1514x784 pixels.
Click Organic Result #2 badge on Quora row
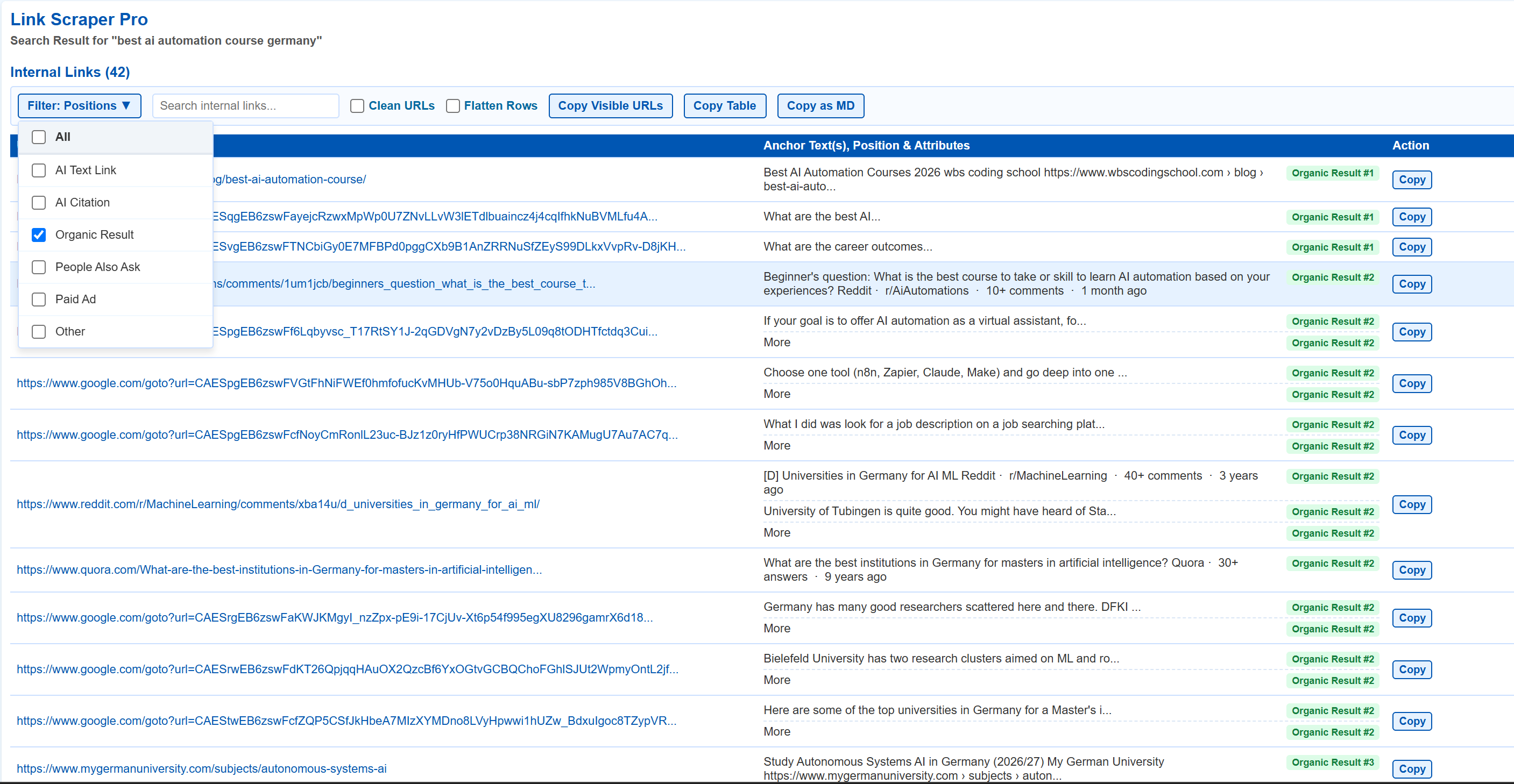[x=1332, y=564]
